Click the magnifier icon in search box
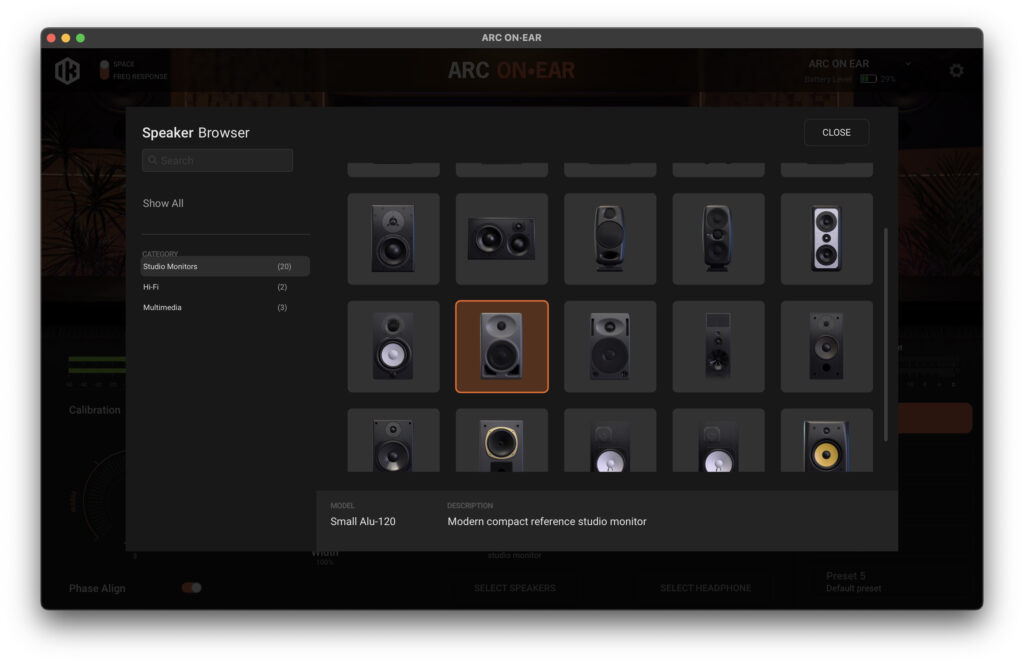The height and width of the screenshot is (664, 1024). point(153,160)
